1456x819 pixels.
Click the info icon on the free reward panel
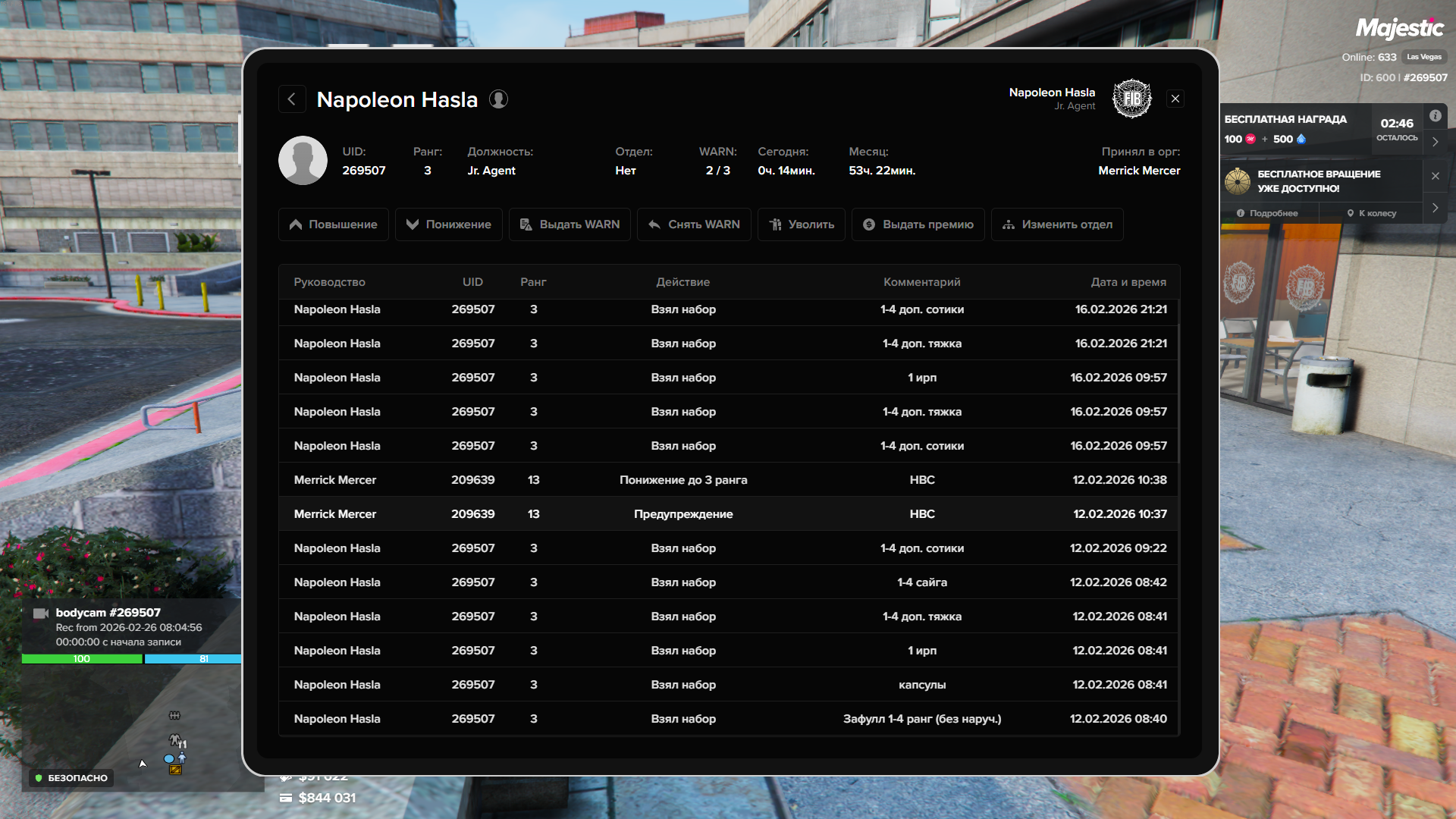1435,116
